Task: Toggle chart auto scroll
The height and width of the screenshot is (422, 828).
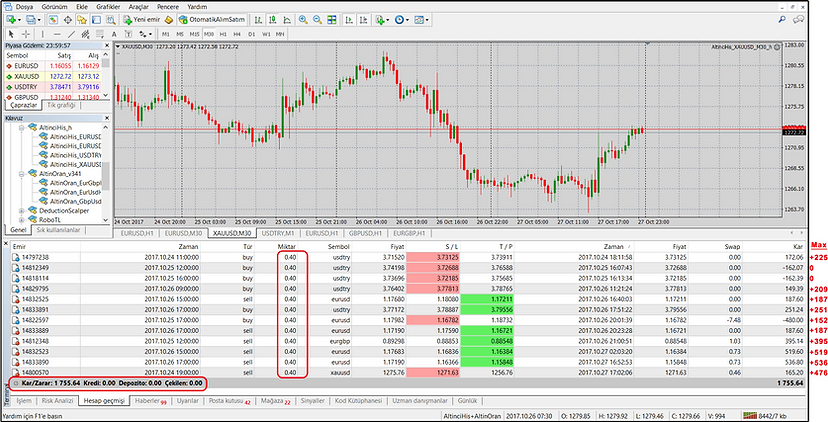Action: (349, 20)
